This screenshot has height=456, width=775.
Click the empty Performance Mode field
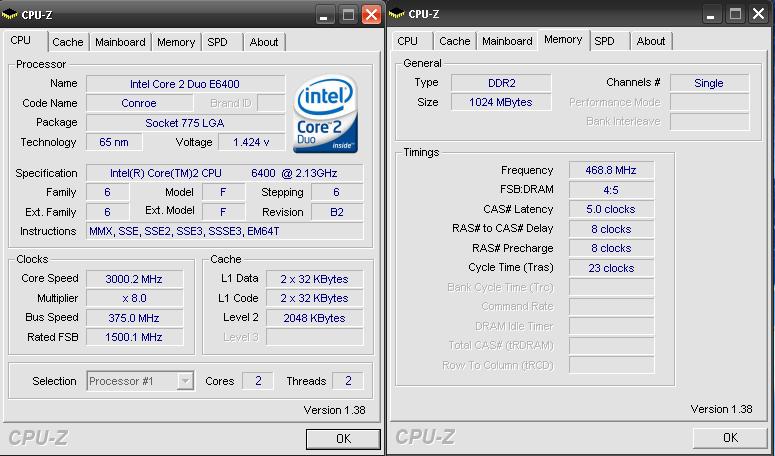[710, 102]
